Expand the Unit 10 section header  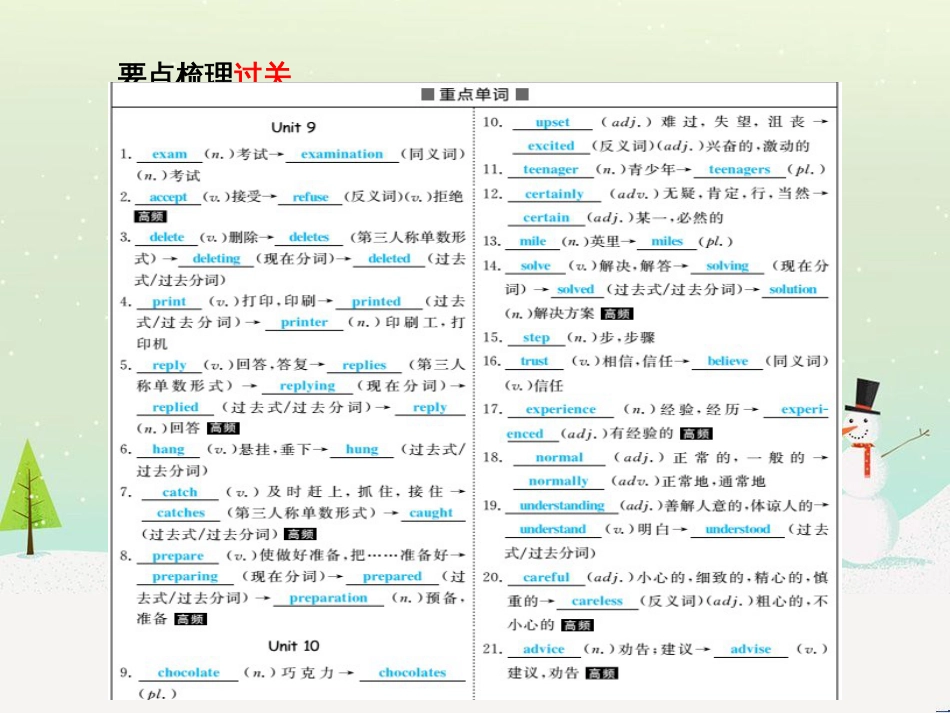tap(293, 646)
